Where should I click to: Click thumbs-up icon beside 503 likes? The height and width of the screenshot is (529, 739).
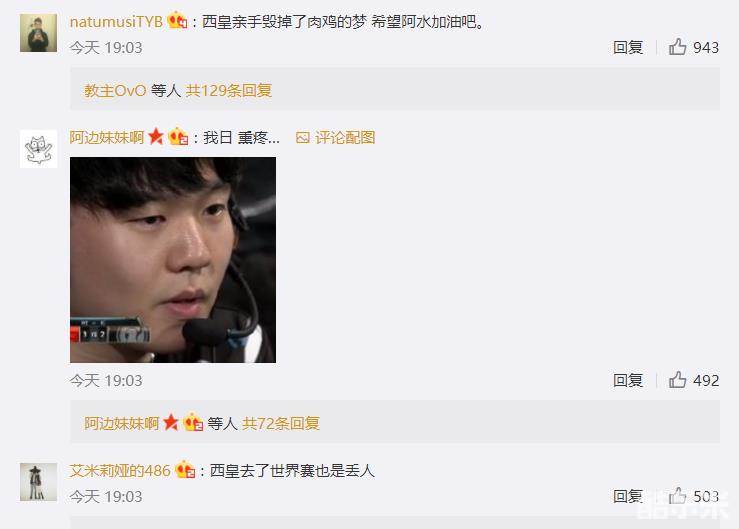[x=677, y=496]
